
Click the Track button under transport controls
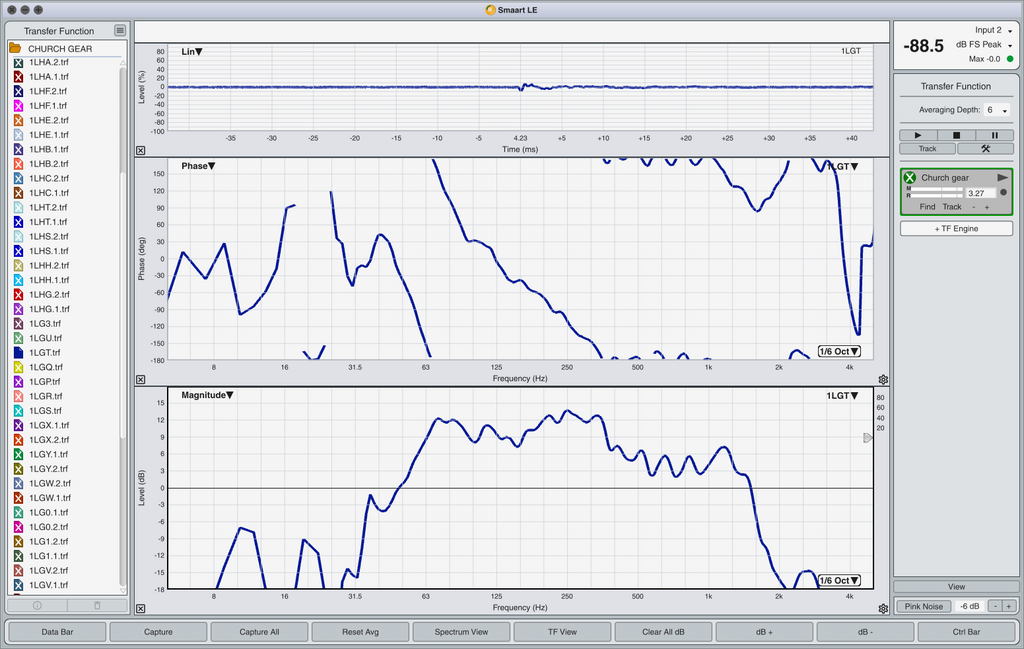(x=927, y=149)
